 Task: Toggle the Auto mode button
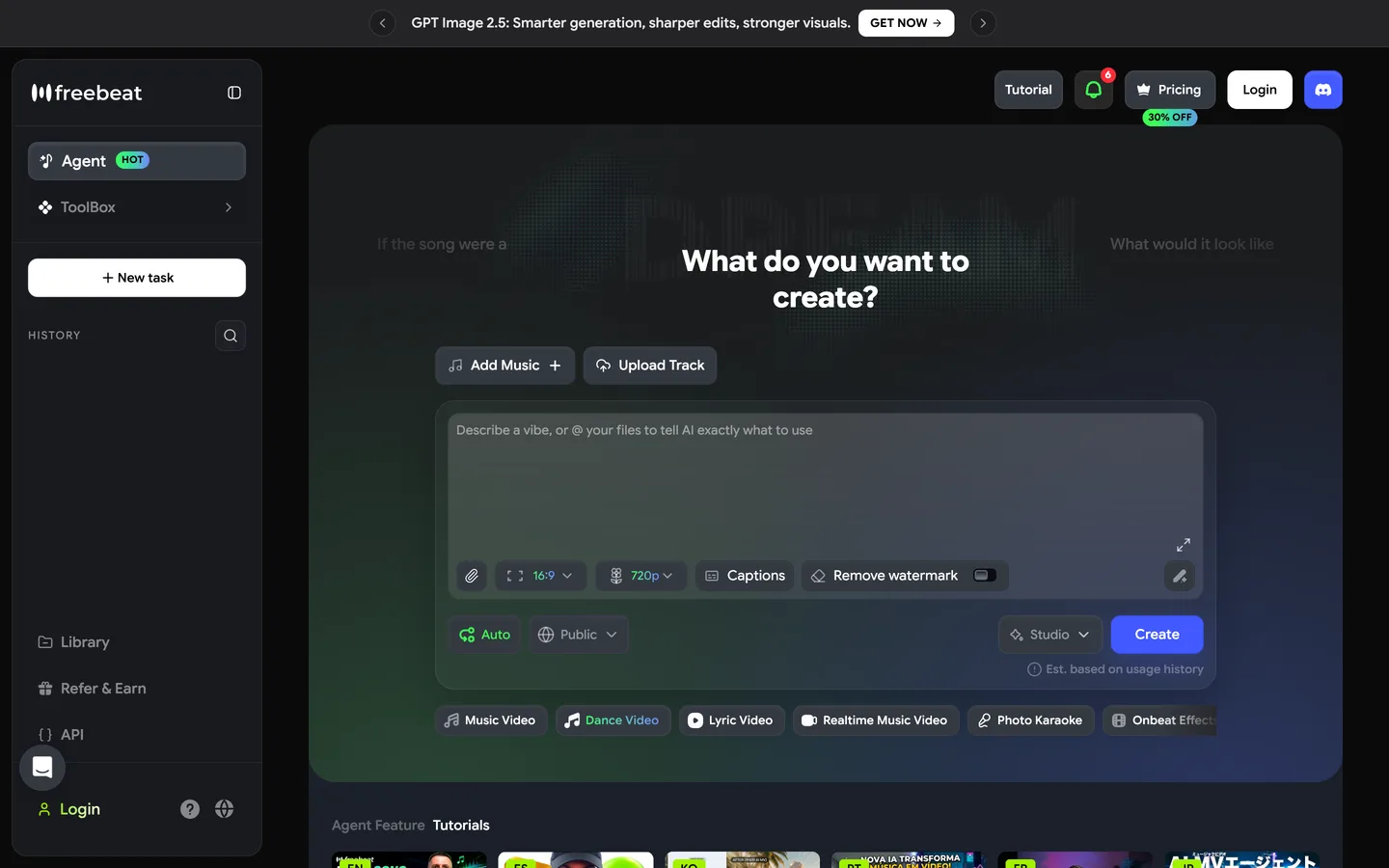point(484,635)
